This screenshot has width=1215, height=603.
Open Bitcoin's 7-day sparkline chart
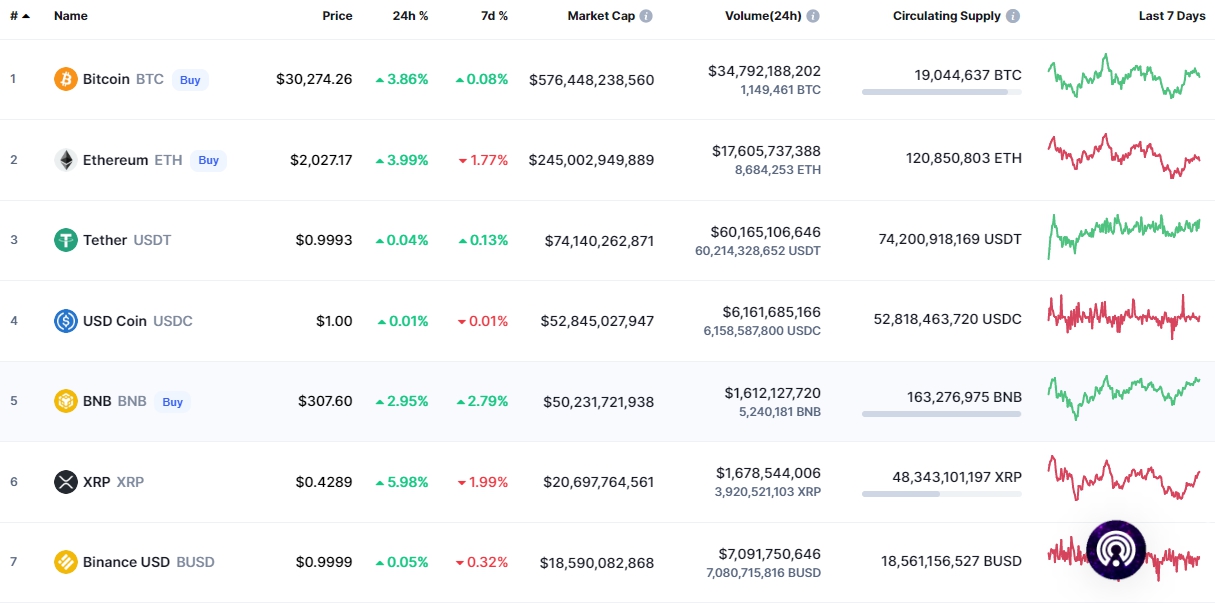coord(1124,76)
